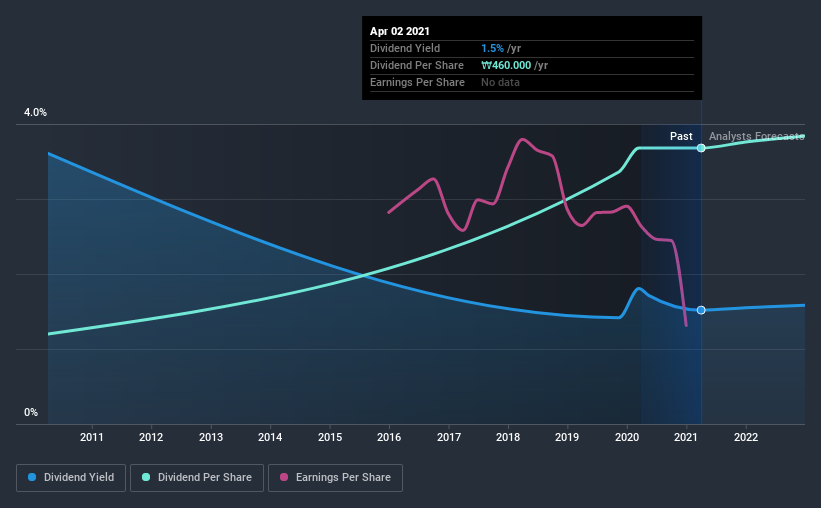Select the "Analysts Forecasts" period label

(756, 136)
